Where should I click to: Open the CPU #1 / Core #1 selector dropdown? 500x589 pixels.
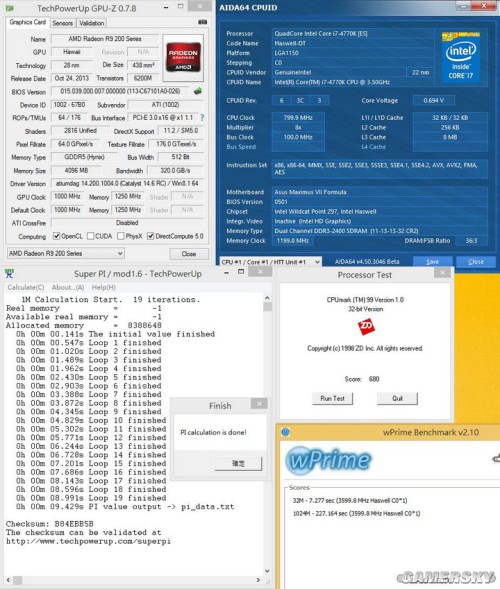[x=270, y=262]
